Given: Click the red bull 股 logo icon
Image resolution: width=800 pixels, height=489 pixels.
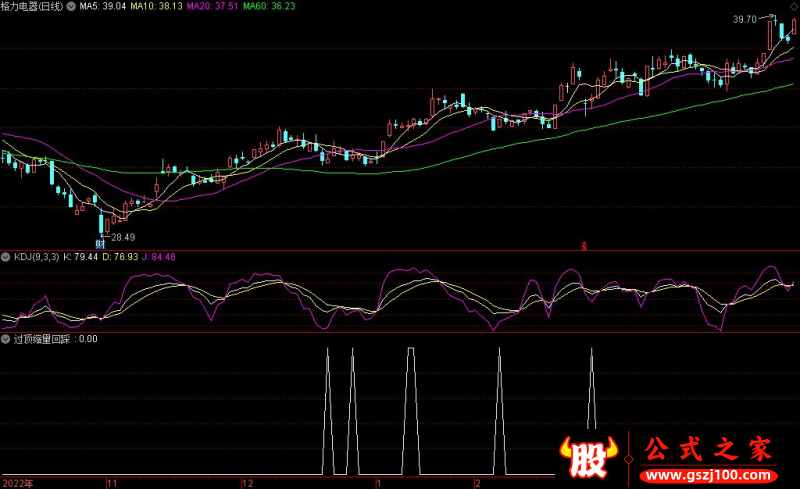Looking at the screenshot, I should (x=590, y=455).
